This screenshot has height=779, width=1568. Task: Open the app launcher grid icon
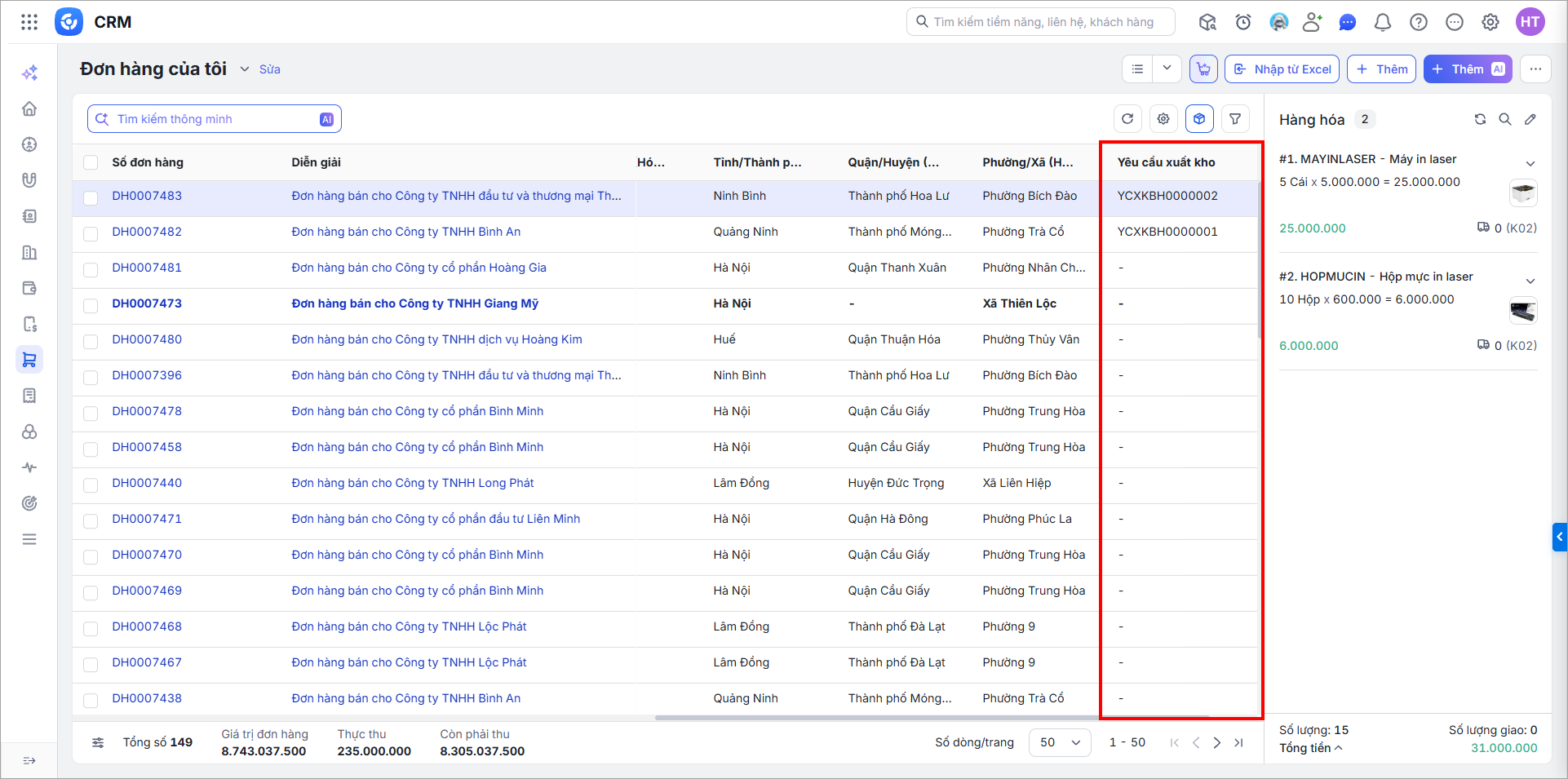coord(29,22)
